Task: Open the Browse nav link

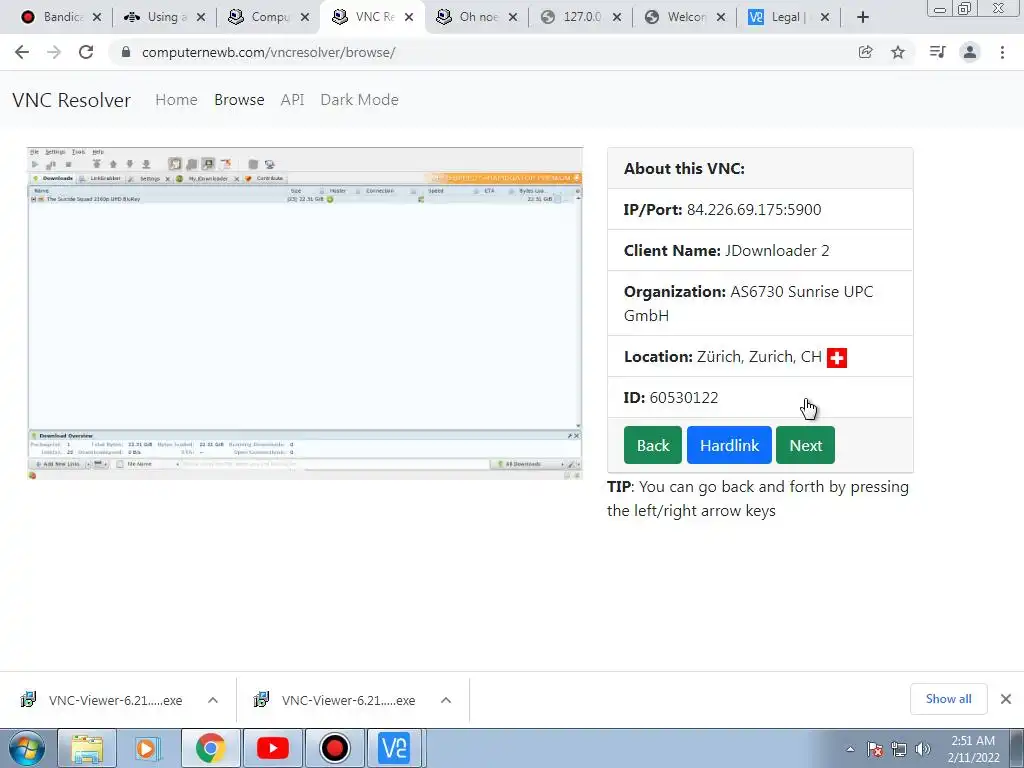Action: click(x=239, y=100)
